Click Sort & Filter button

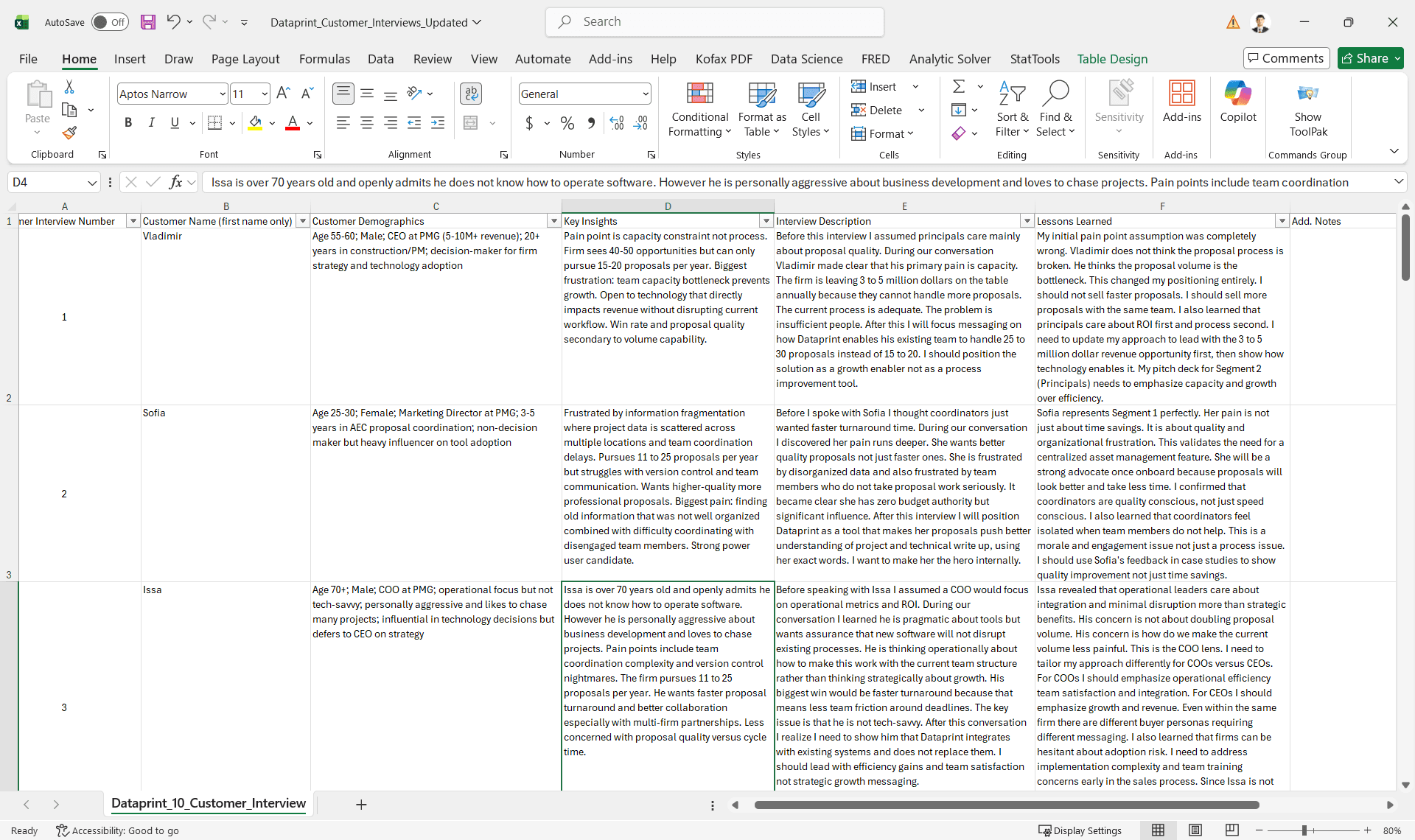point(1013,110)
